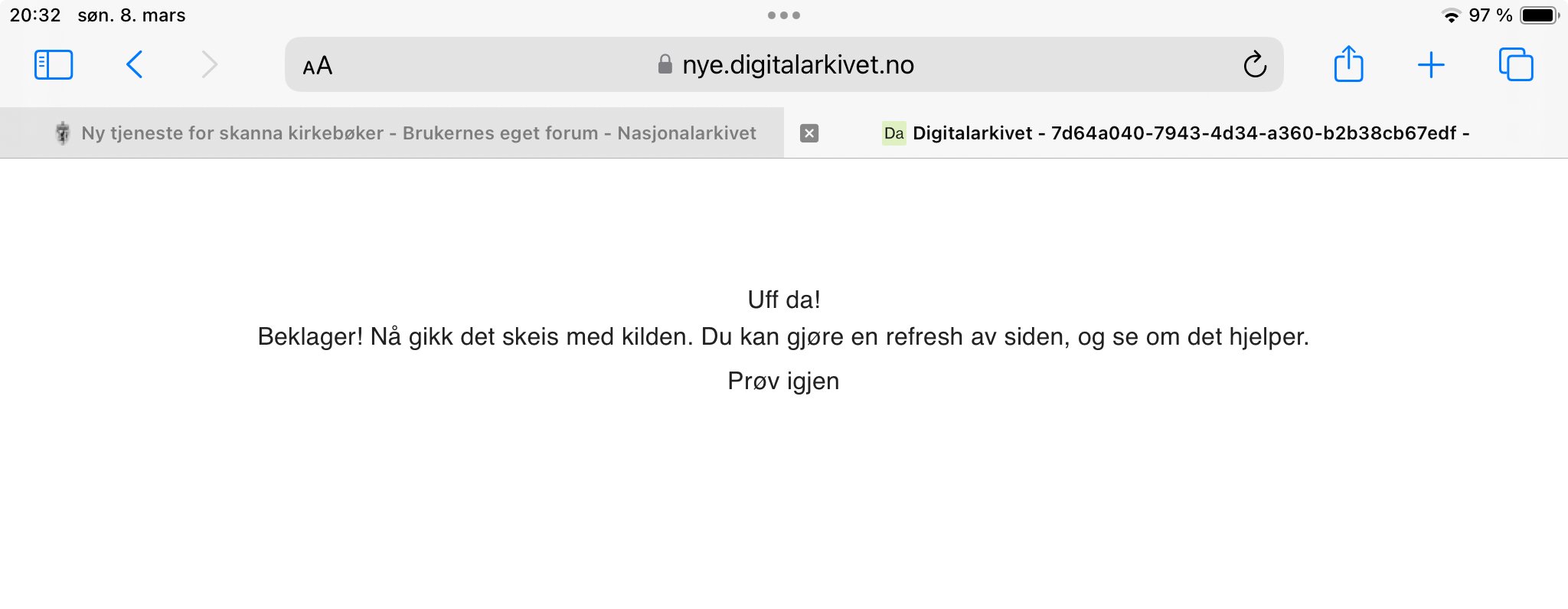Image resolution: width=1568 pixels, height=609 pixels.
Task: Tap the clock showing 20:32
Action: [35, 15]
